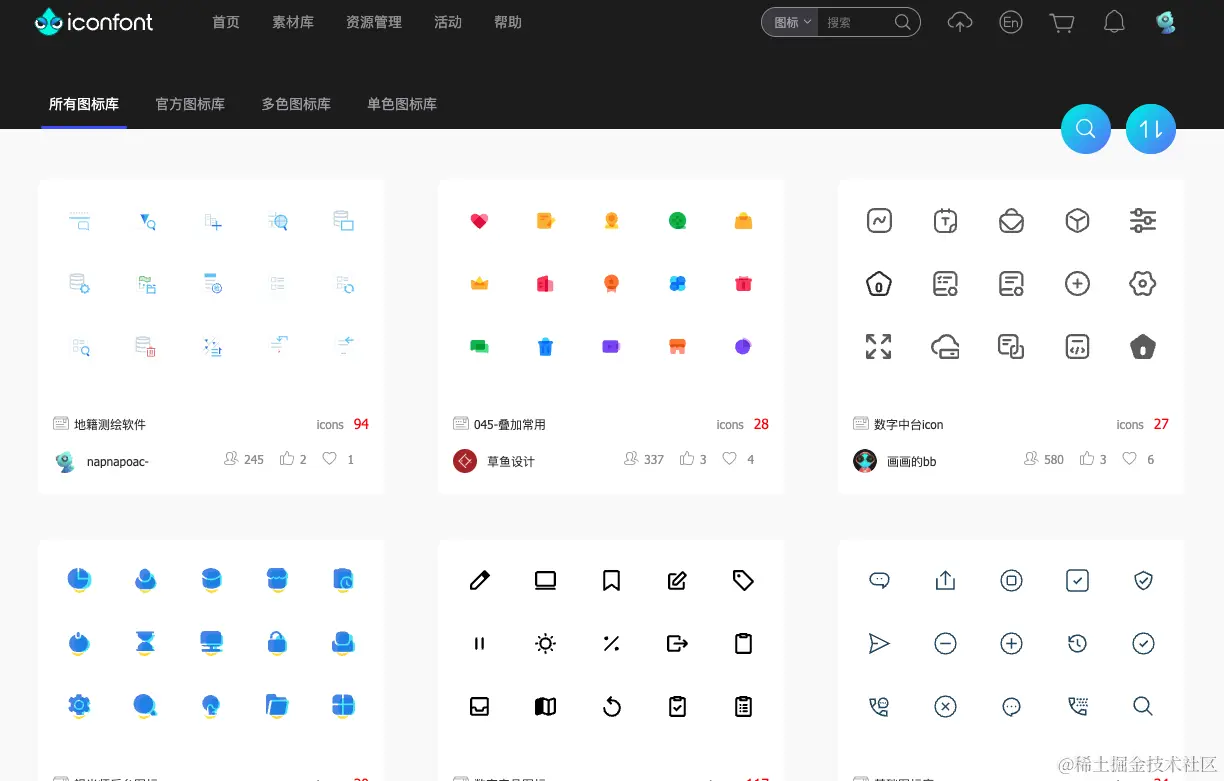Select the blue folder icon in blue set
Screen dimensions: 1224x781
pyautogui.click(x=278, y=706)
